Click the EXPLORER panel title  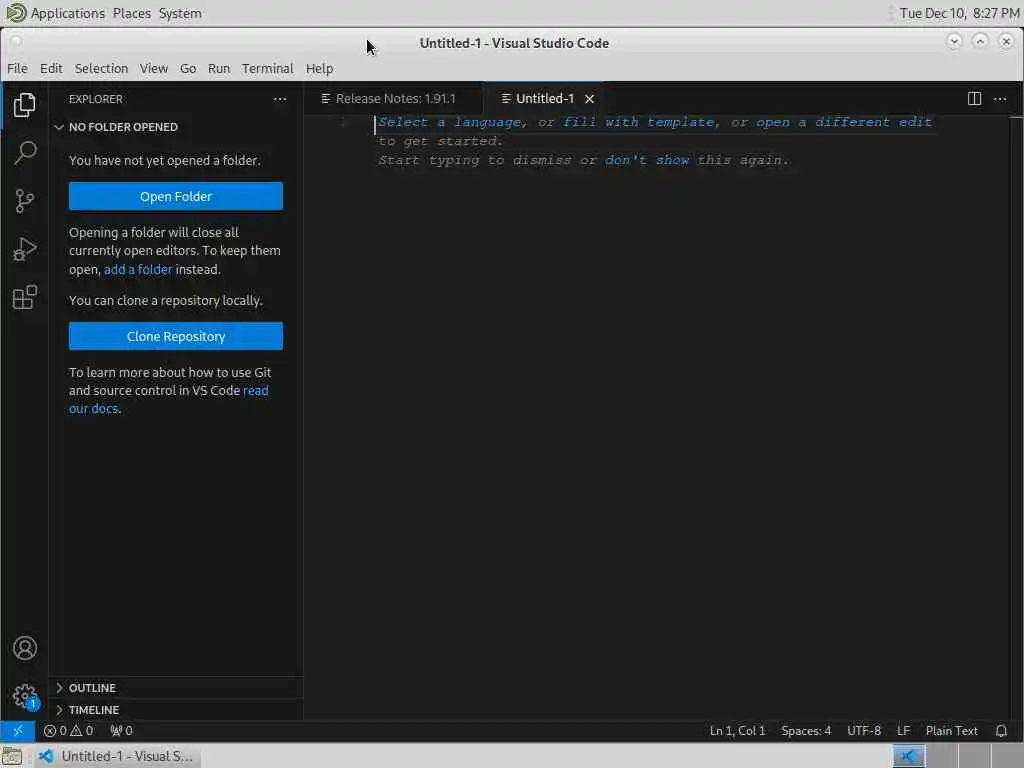[x=96, y=99]
